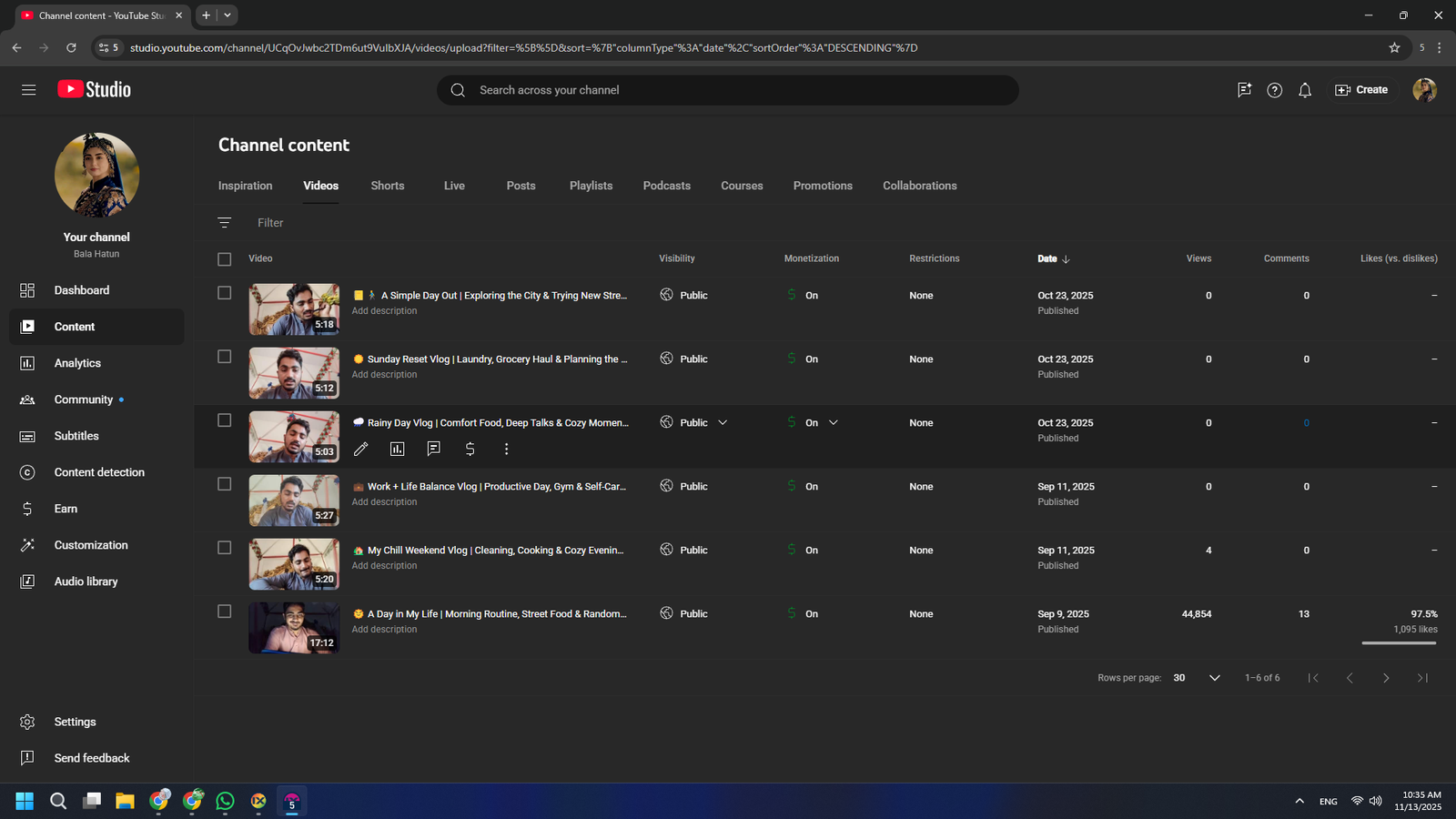1456x819 pixels.
Task: Expand monetization dropdown for Rainy Day Vlog
Action: point(834,423)
